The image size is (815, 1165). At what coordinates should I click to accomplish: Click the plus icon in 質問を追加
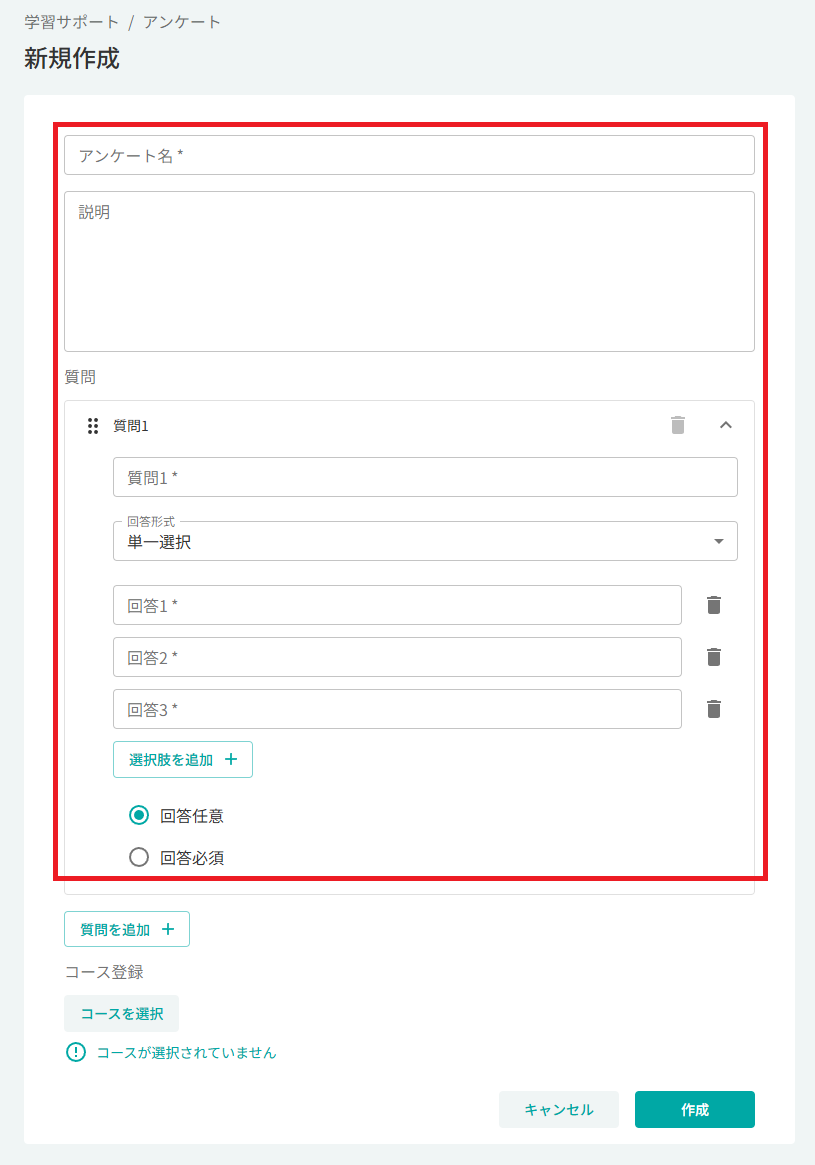click(x=168, y=929)
